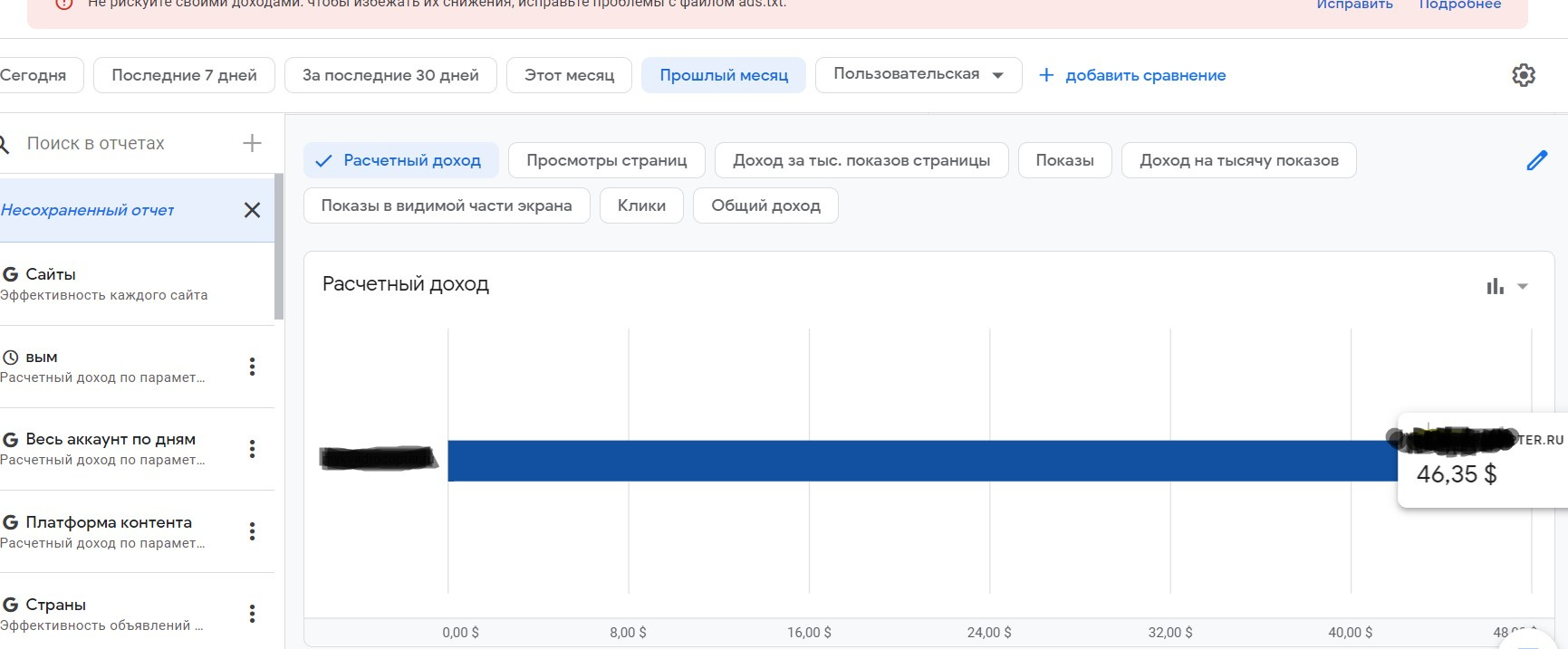Image resolution: width=1568 pixels, height=649 pixels.
Task: Open the three-dot menu for report вым
Action: point(252,367)
